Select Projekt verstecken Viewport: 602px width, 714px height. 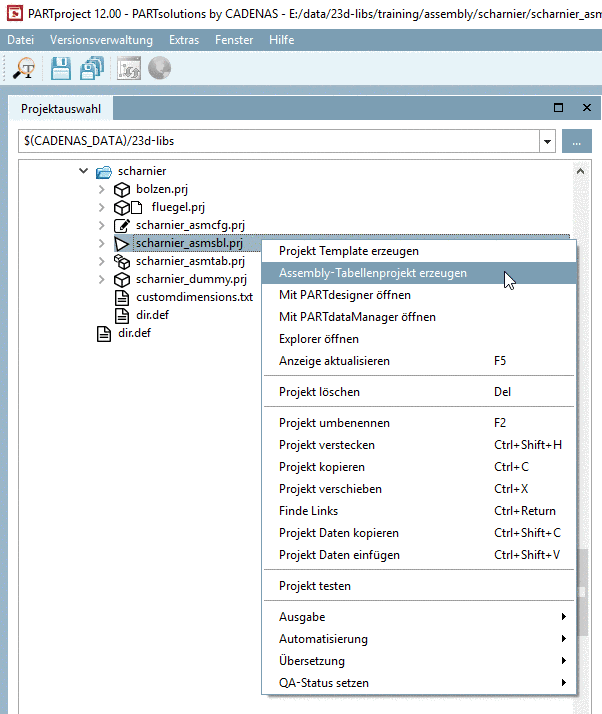coord(419,445)
